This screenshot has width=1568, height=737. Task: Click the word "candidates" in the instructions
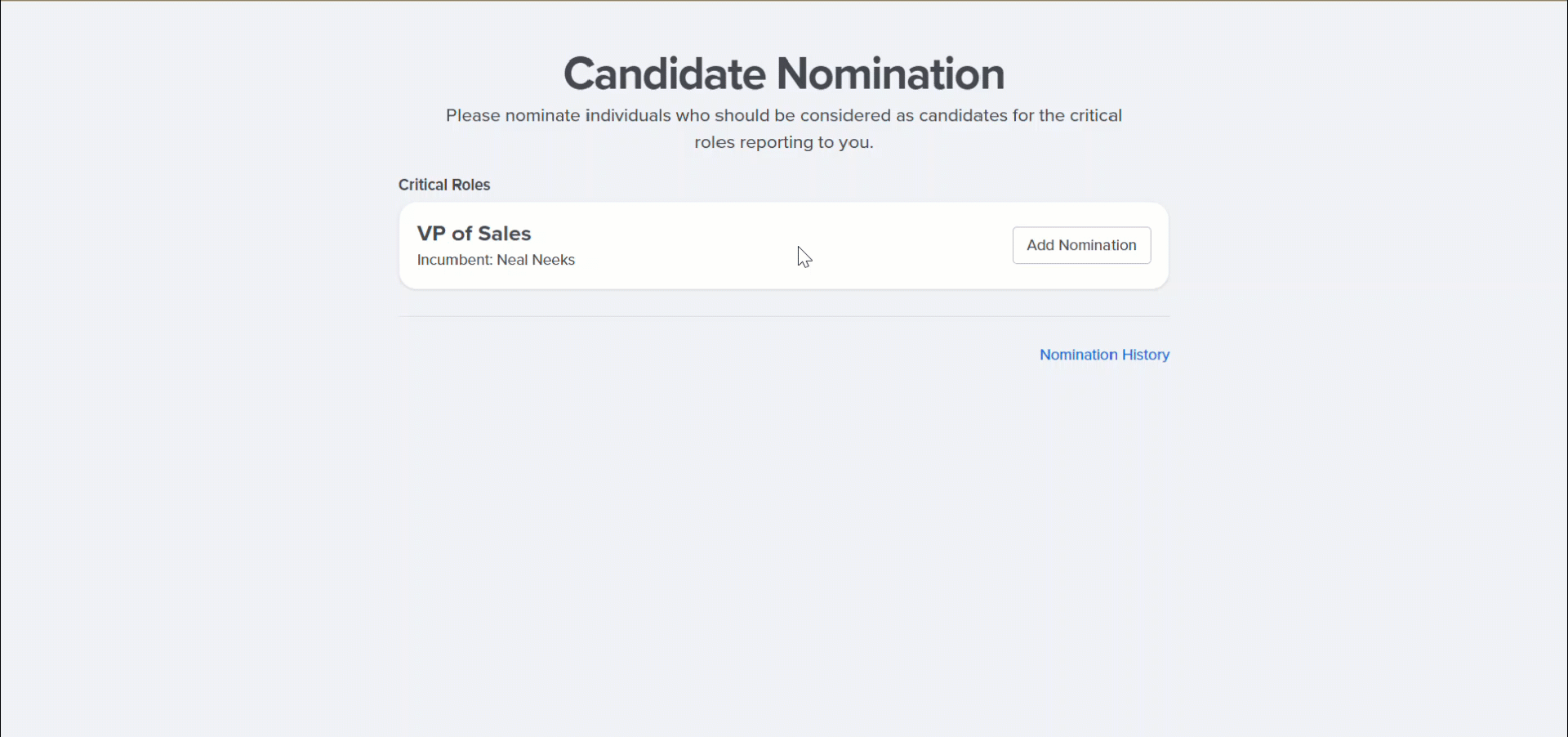963,115
